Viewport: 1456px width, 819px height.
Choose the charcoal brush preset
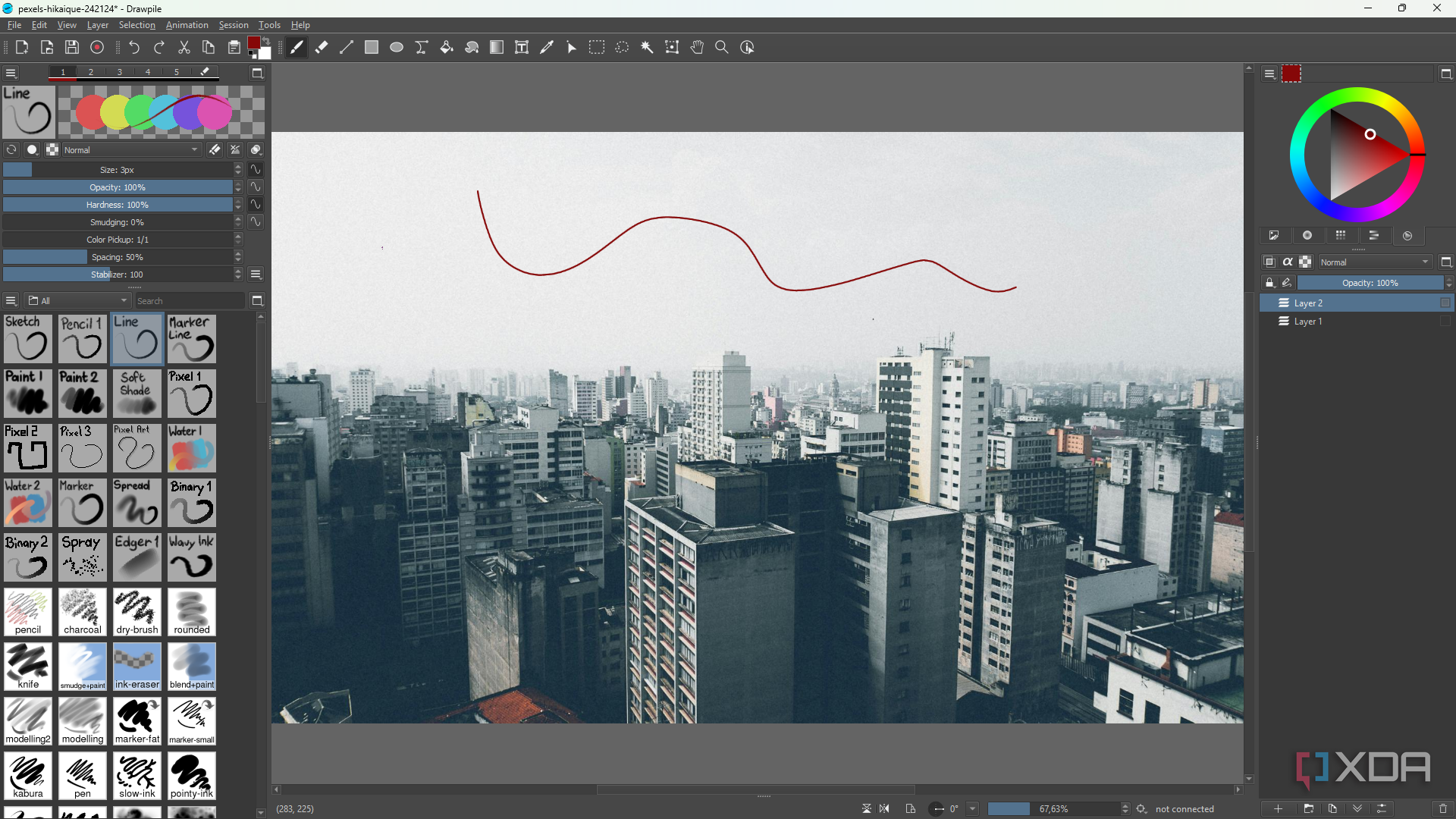[83, 612]
